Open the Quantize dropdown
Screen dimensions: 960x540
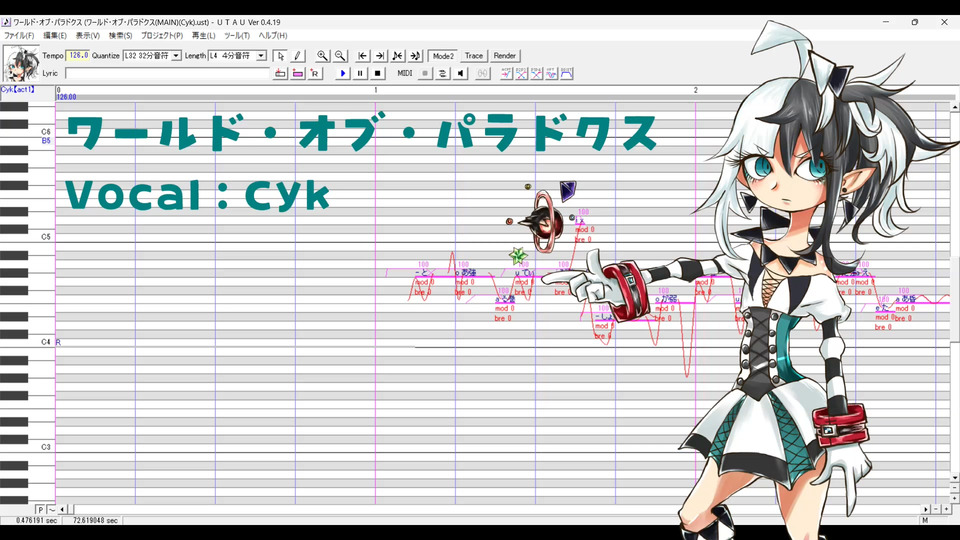tap(176, 56)
